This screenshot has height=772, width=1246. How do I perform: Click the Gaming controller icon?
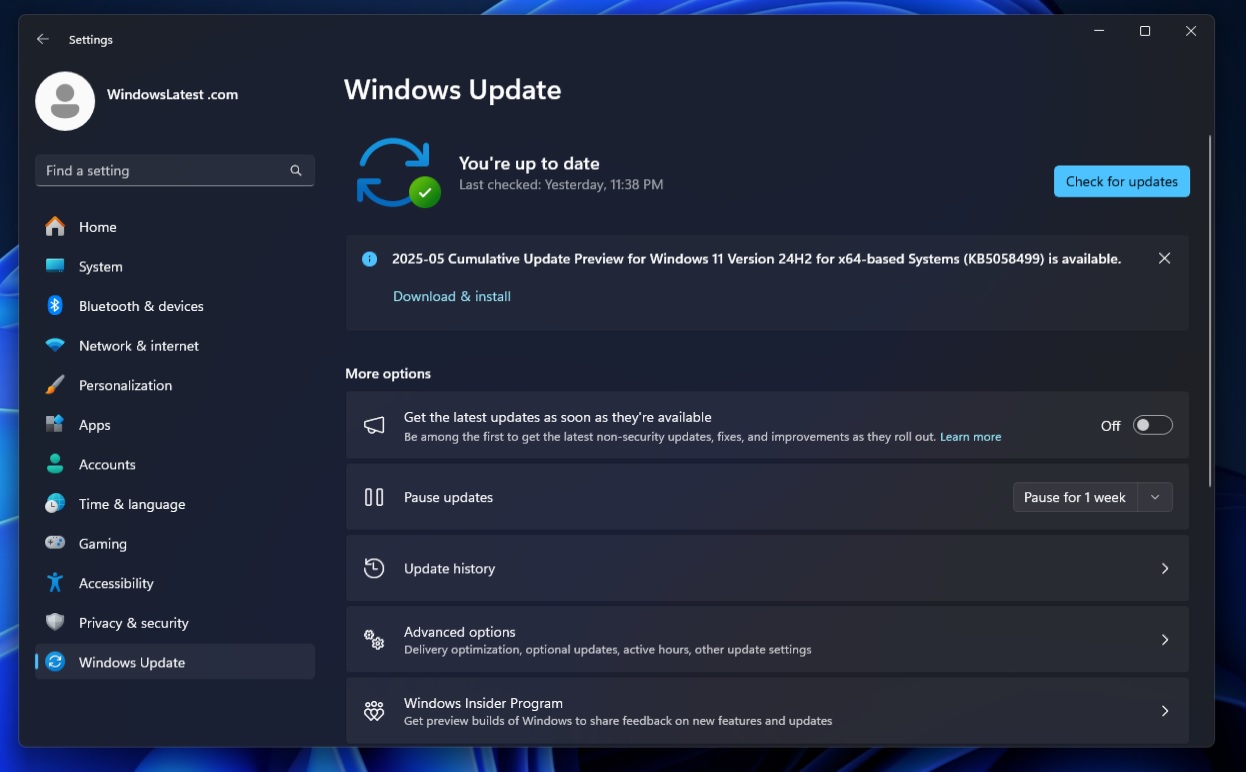[55, 543]
